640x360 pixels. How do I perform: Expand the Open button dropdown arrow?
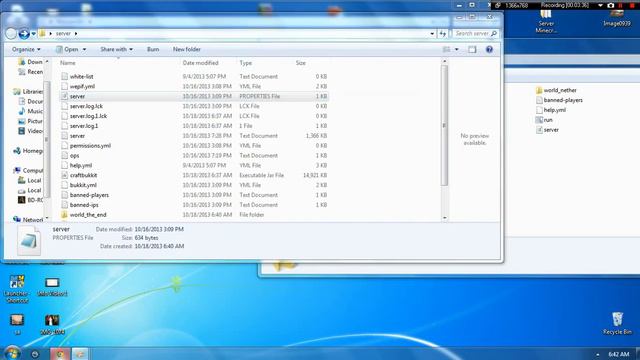(84, 49)
